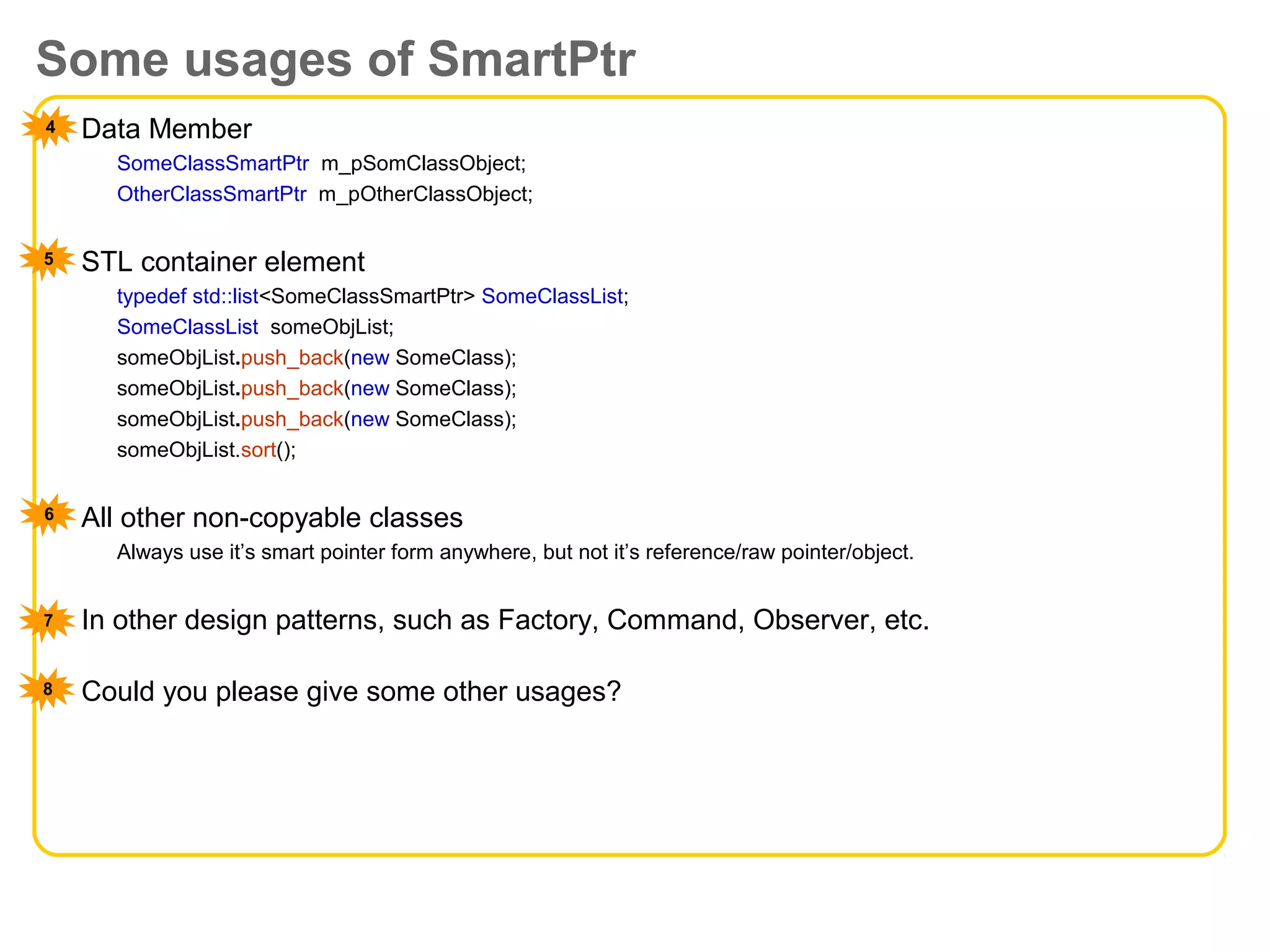Click the 'Always use it's smart pointer' sentence

click(515, 552)
